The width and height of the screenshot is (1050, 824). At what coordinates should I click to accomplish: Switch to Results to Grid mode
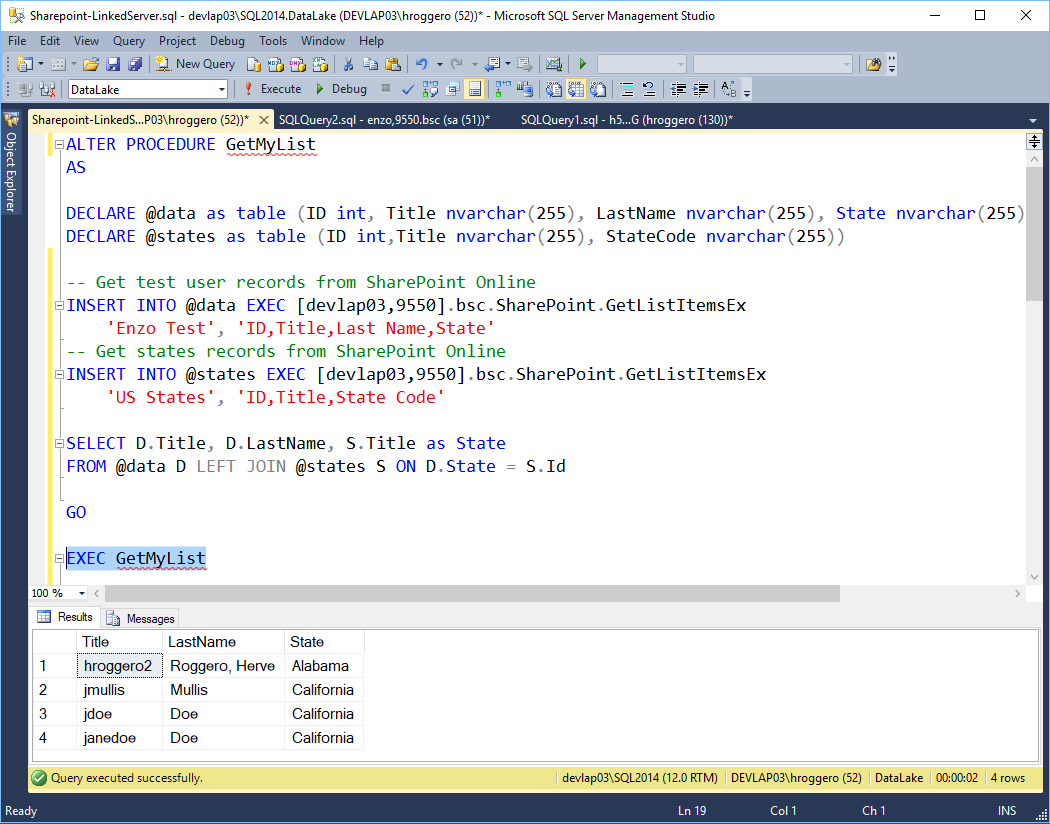click(x=575, y=89)
